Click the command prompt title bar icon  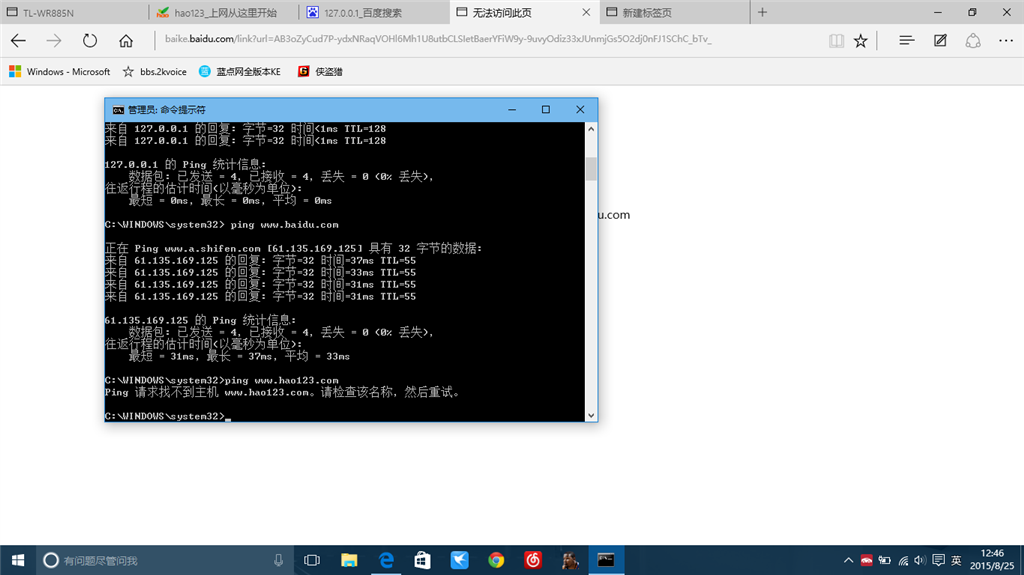tap(118, 110)
